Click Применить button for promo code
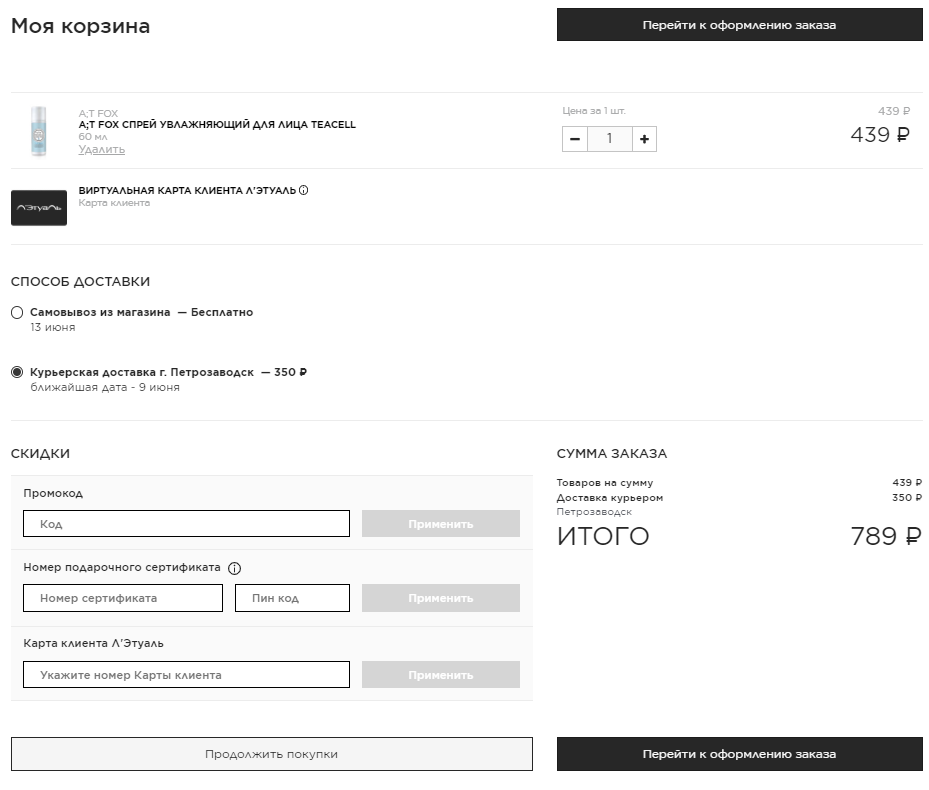Screen dimensions: 929x790 [x=440, y=524]
